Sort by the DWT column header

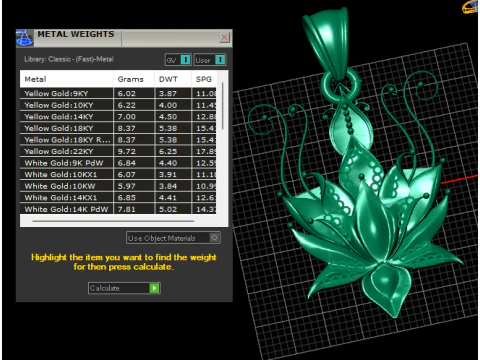point(173,79)
